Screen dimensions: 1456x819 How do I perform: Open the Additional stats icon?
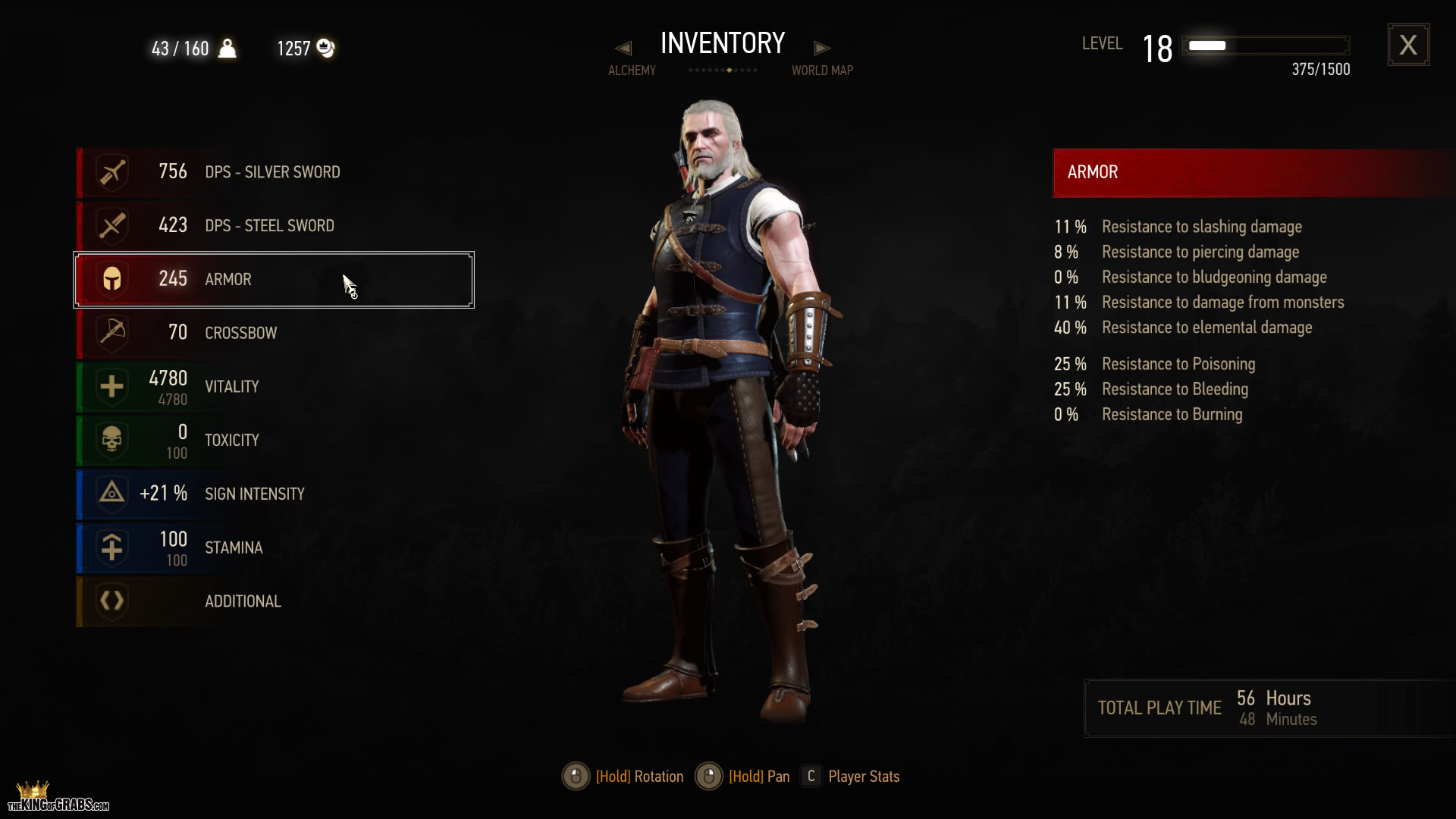(112, 601)
